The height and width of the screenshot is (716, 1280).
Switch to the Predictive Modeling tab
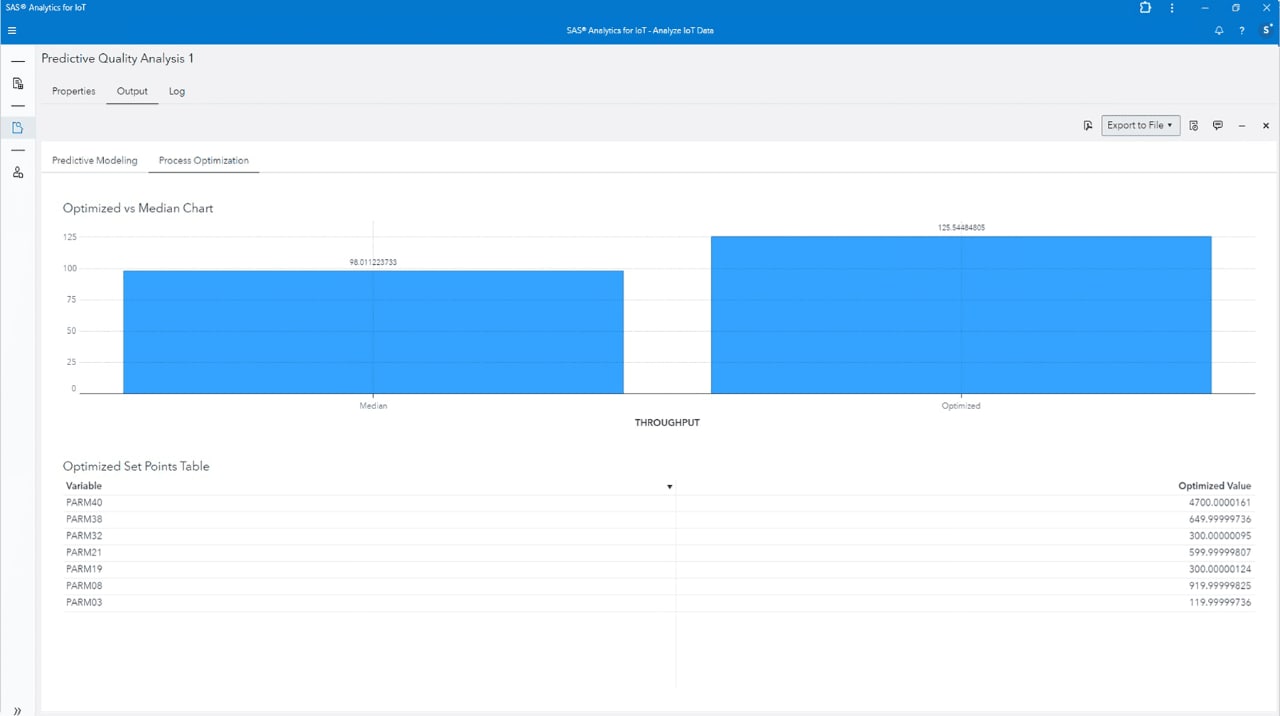coord(94,160)
